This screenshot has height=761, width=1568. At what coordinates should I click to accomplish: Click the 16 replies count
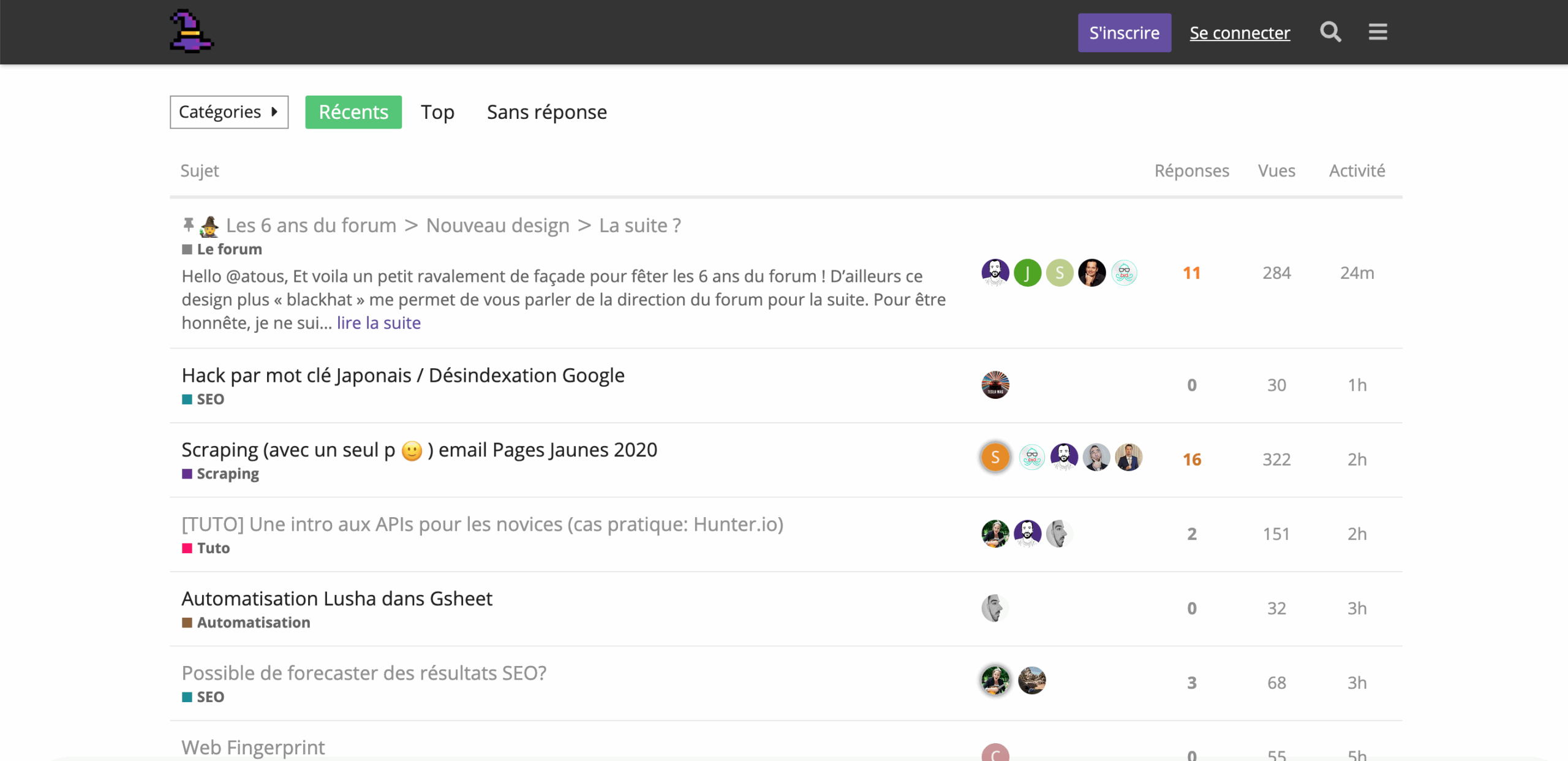1192,460
